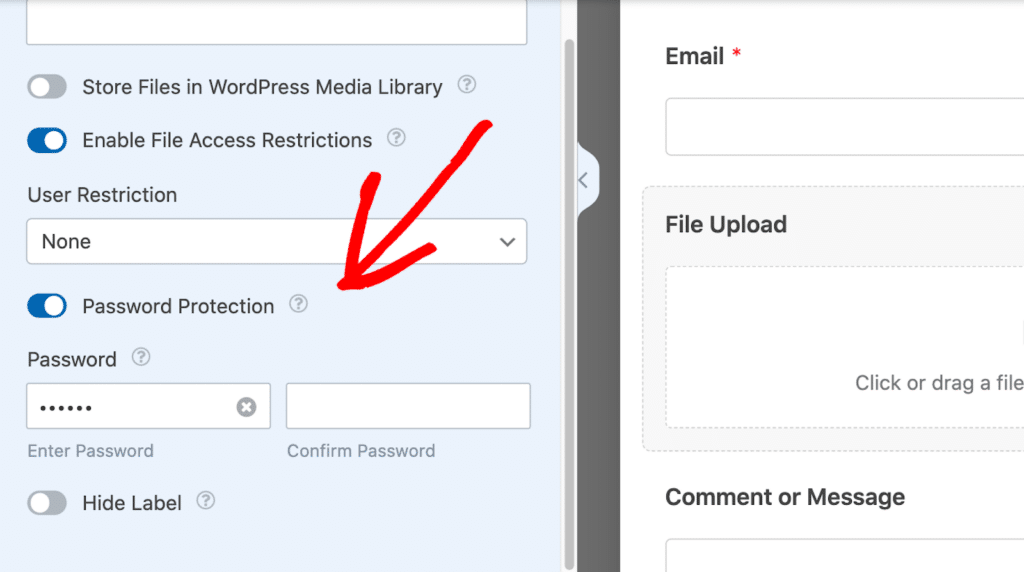This screenshot has height=572, width=1024.
Task: Select the Email input field in preview
Action: (844, 127)
